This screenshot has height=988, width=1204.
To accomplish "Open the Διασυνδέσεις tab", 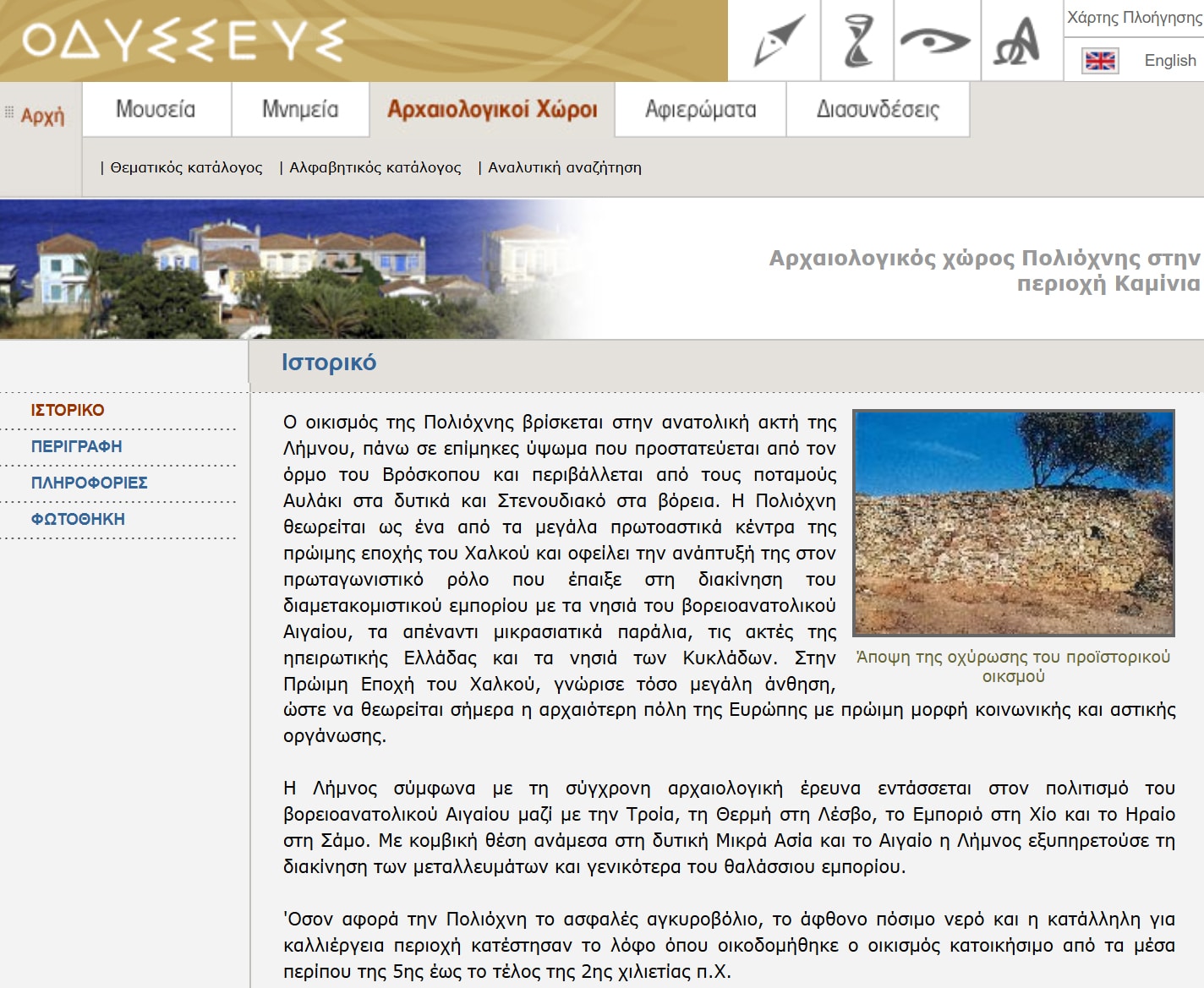I will click(878, 109).
